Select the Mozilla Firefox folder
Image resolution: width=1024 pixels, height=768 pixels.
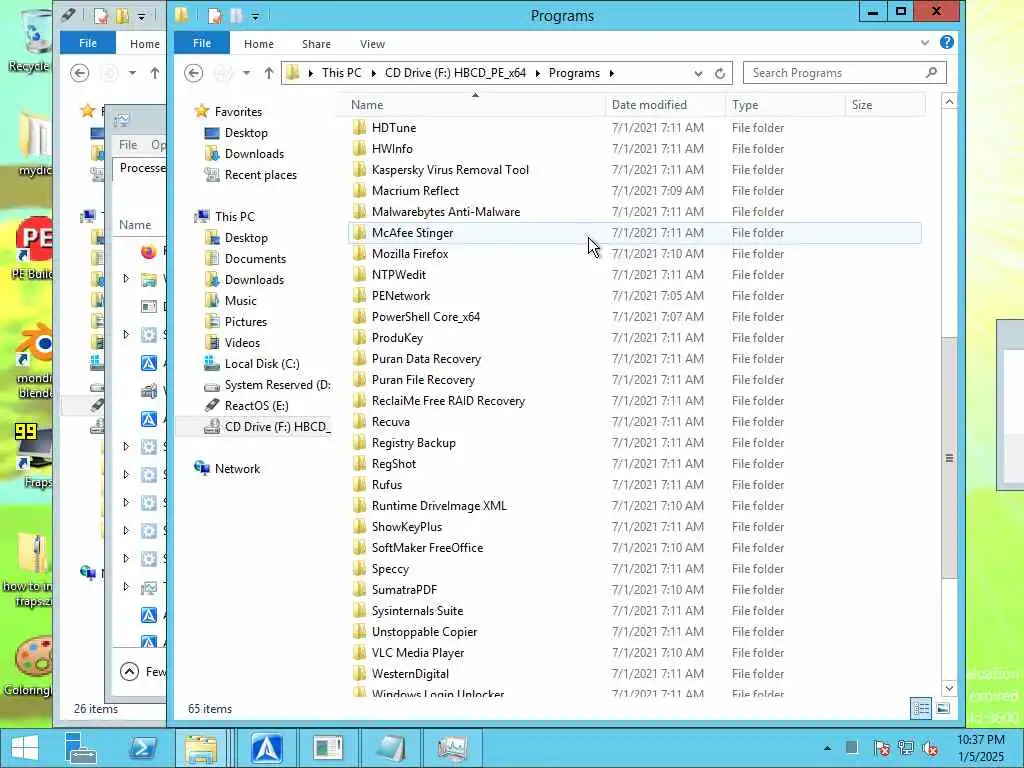(409, 253)
